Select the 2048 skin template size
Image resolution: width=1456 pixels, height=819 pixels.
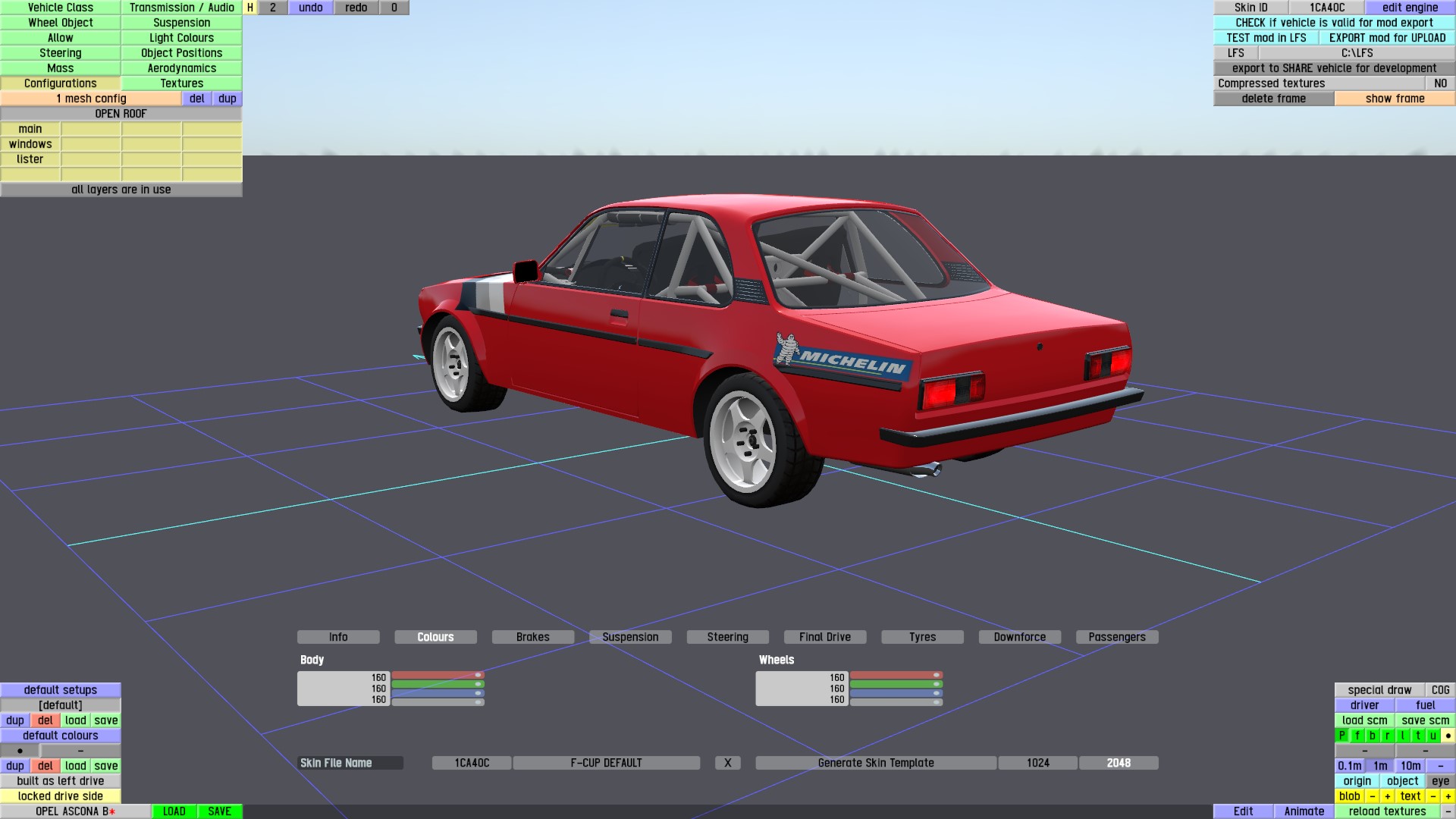[1118, 763]
